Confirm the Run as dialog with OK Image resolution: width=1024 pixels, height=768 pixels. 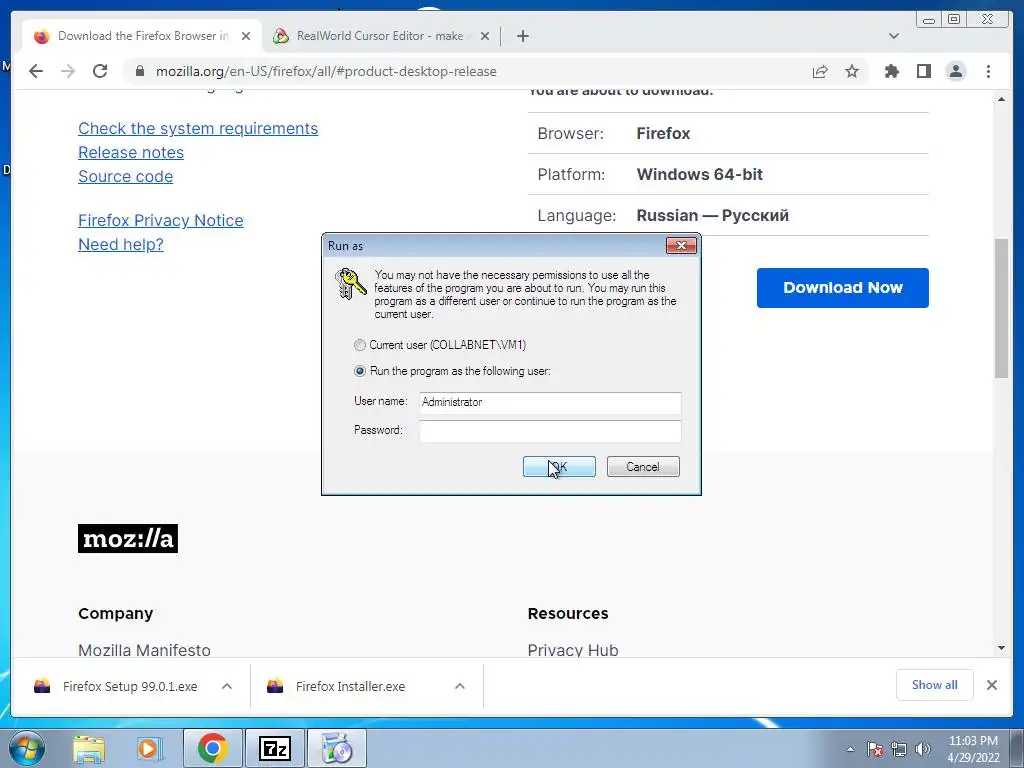pos(559,466)
